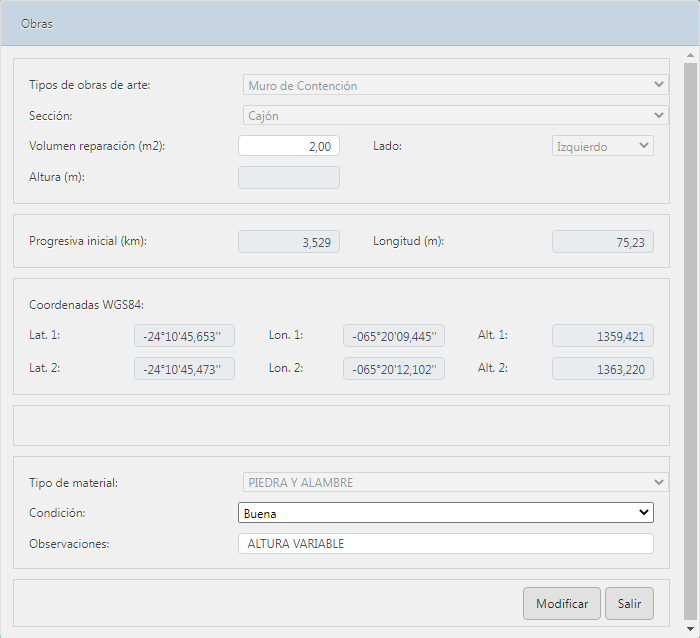Viewport: 700px width, 638px height.
Task: Focus the Lat. 2 coordinate field
Action: [x=184, y=368]
